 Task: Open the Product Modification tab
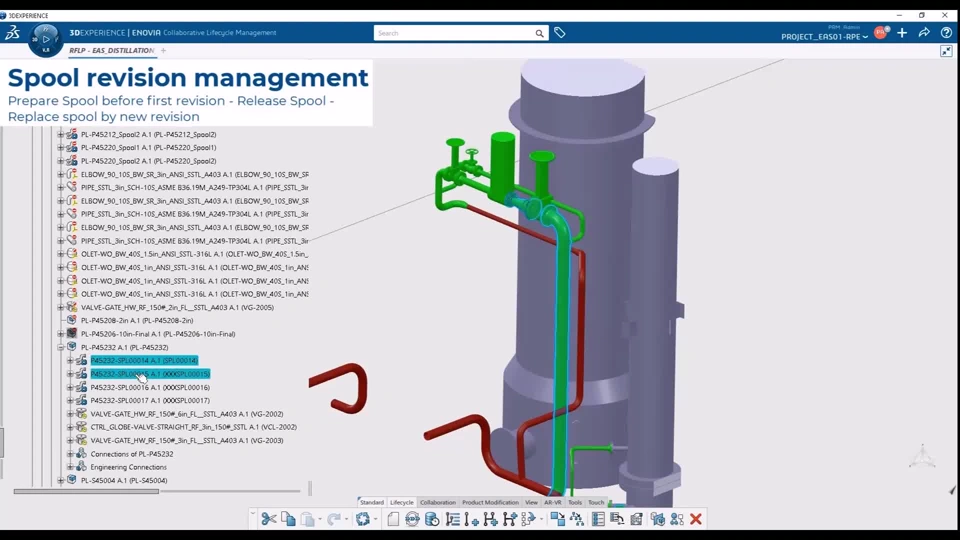click(490, 502)
